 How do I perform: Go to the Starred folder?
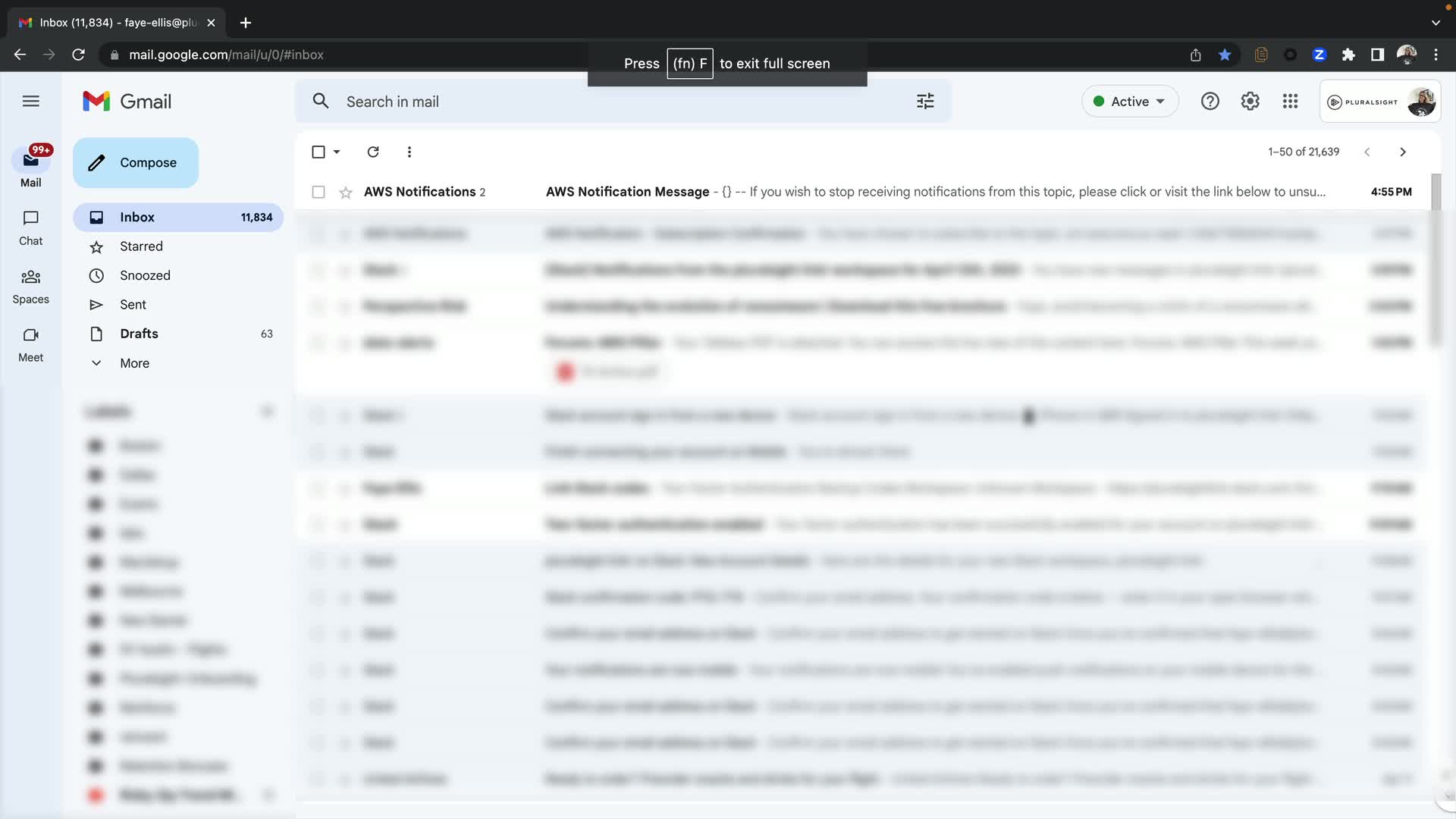(x=141, y=246)
